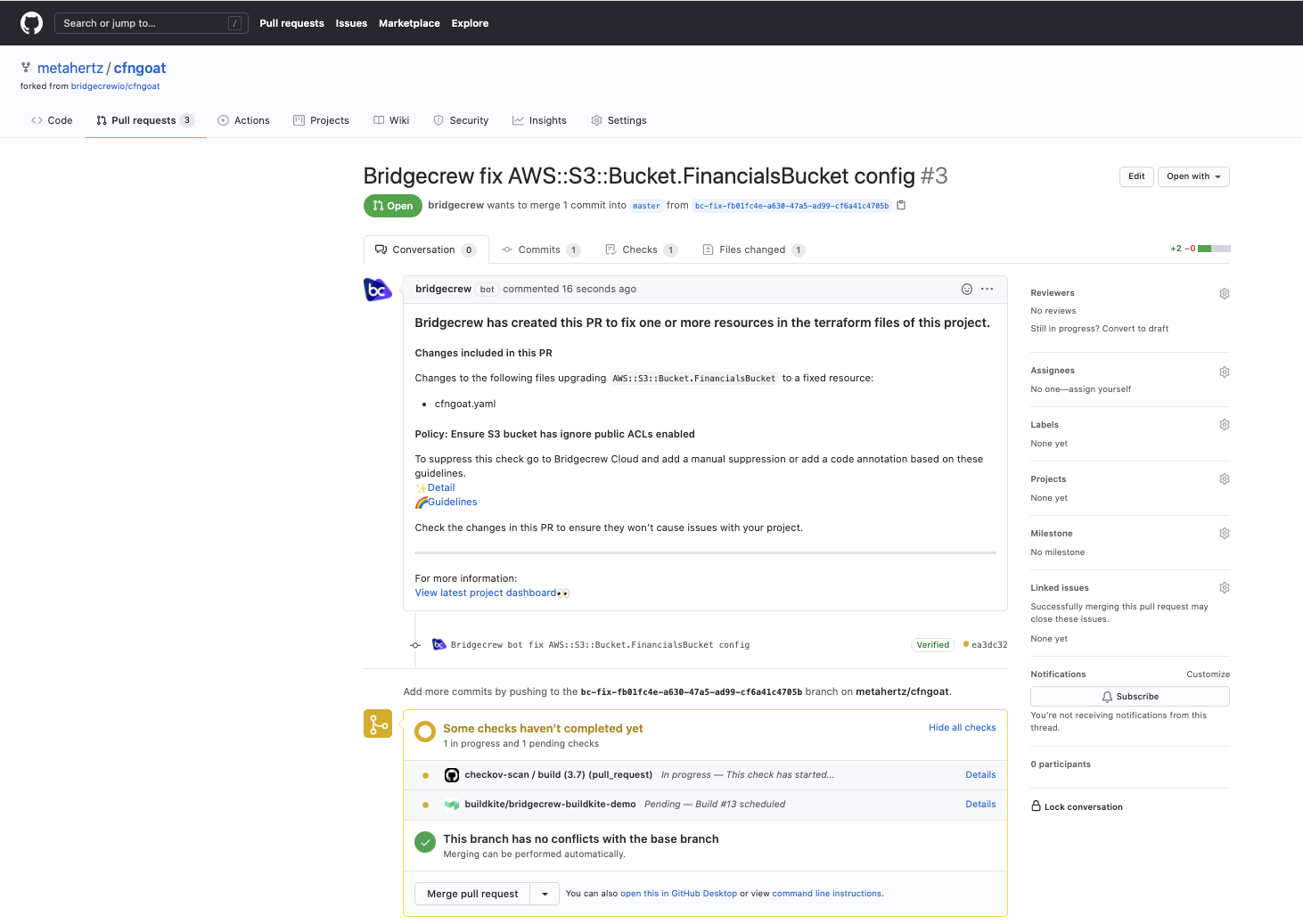Go to the Actions tab

[x=243, y=120]
